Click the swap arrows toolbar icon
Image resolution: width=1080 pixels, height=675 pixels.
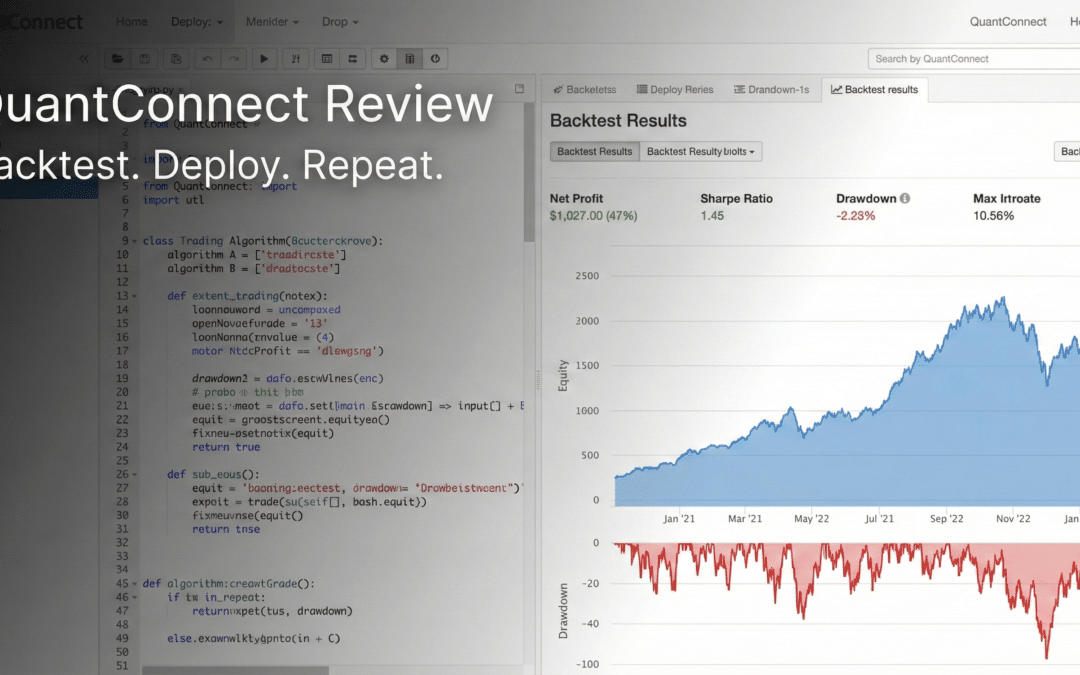(353, 59)
